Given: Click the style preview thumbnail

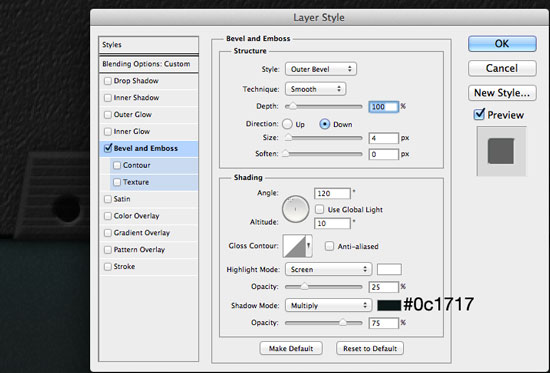Looking at the screenshot, I should tap(501, 151).
